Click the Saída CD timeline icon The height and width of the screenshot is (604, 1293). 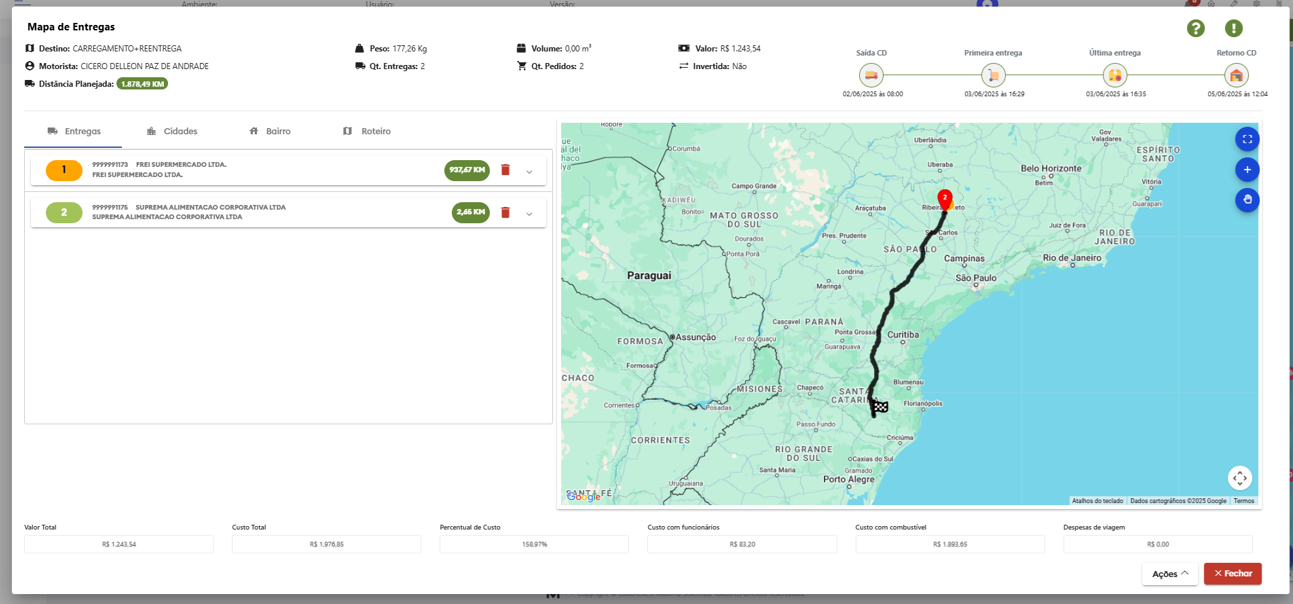tap(871, 75)
